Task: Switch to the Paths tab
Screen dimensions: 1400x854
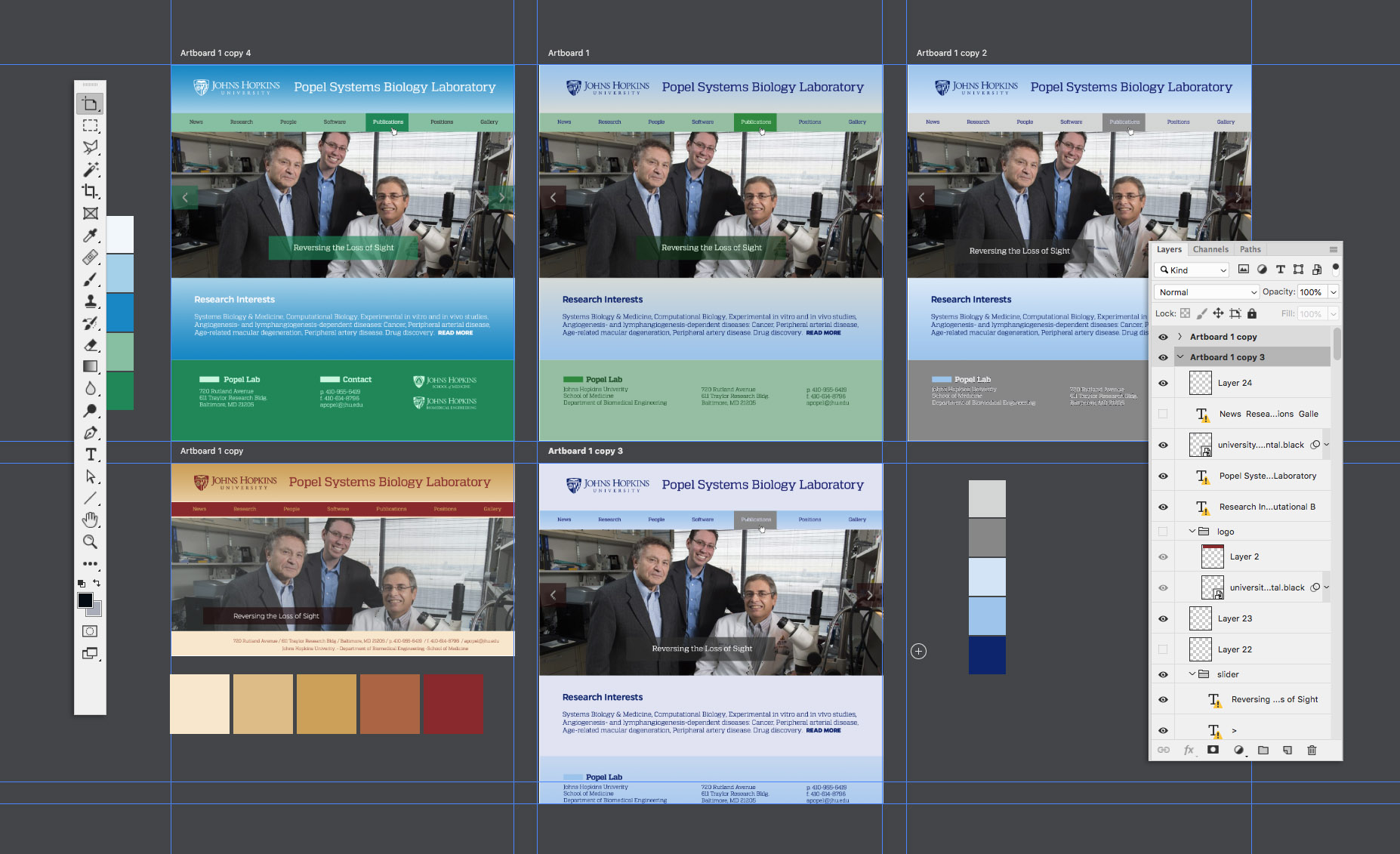Action: click(x=1250, y=248)
